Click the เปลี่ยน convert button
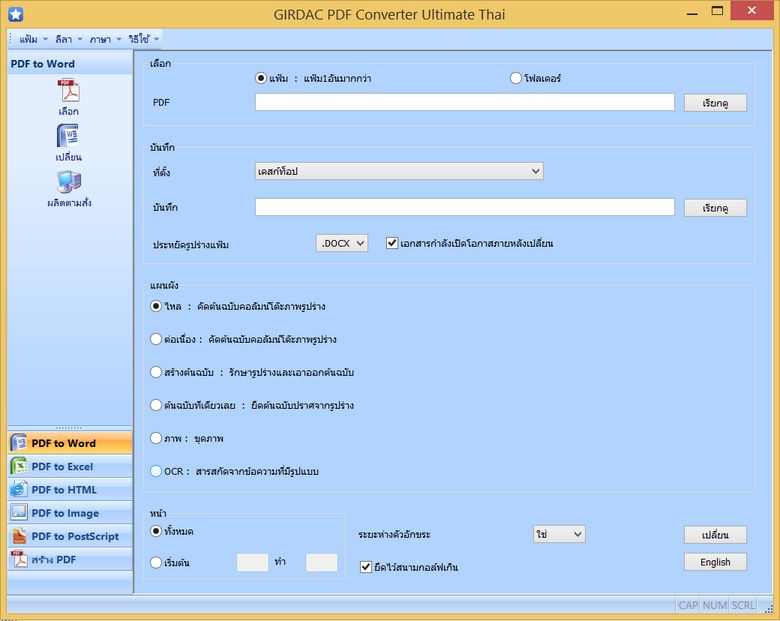This screenshot has height=621, width=780. tap(715, 535)
